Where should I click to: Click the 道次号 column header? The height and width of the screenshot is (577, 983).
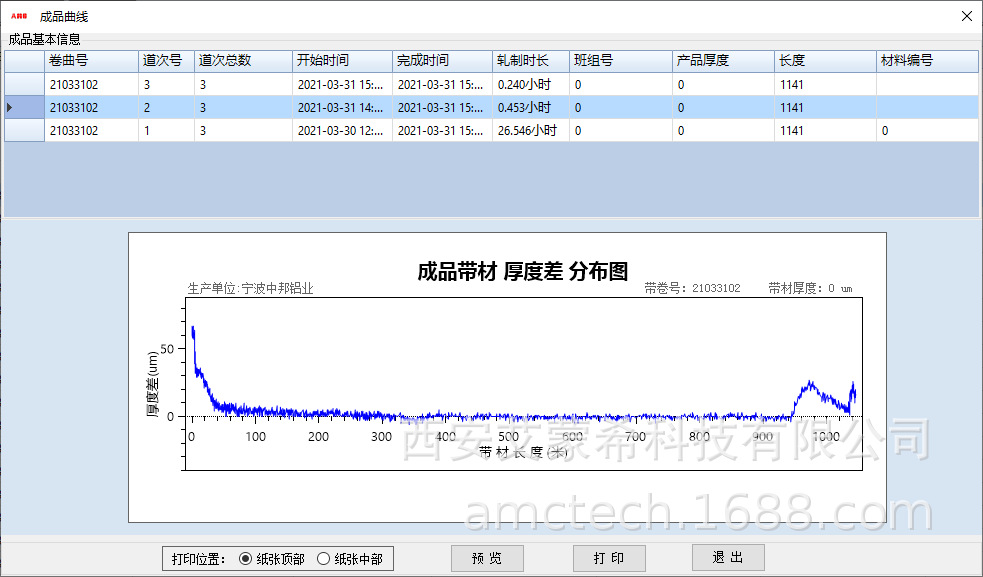click(x=165, y=61)
